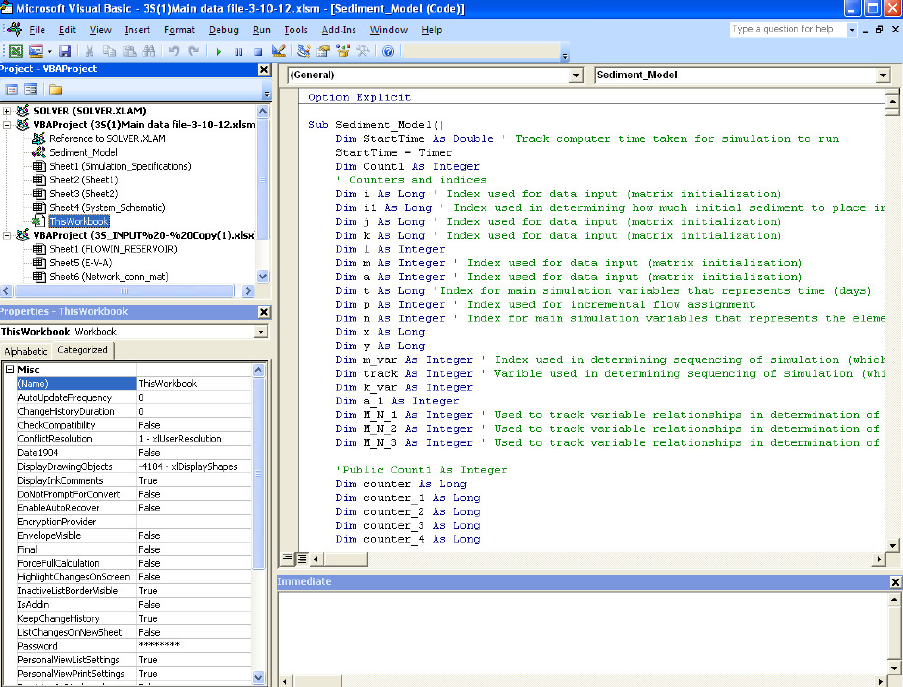Click the Visual Basic Help question icon
This screenshot has width=903, height=687.
[388, 51]
